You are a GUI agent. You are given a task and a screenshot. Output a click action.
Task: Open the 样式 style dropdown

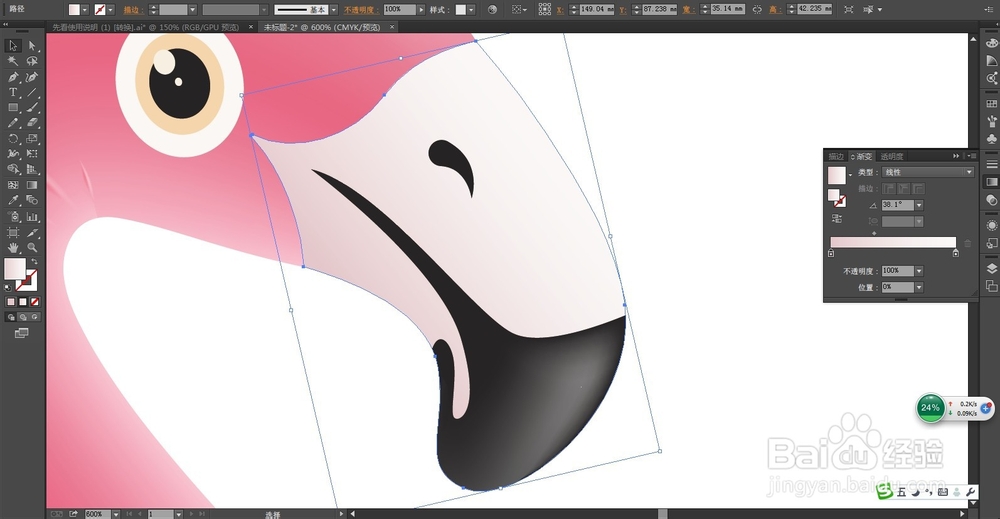[x=471, y=10]
